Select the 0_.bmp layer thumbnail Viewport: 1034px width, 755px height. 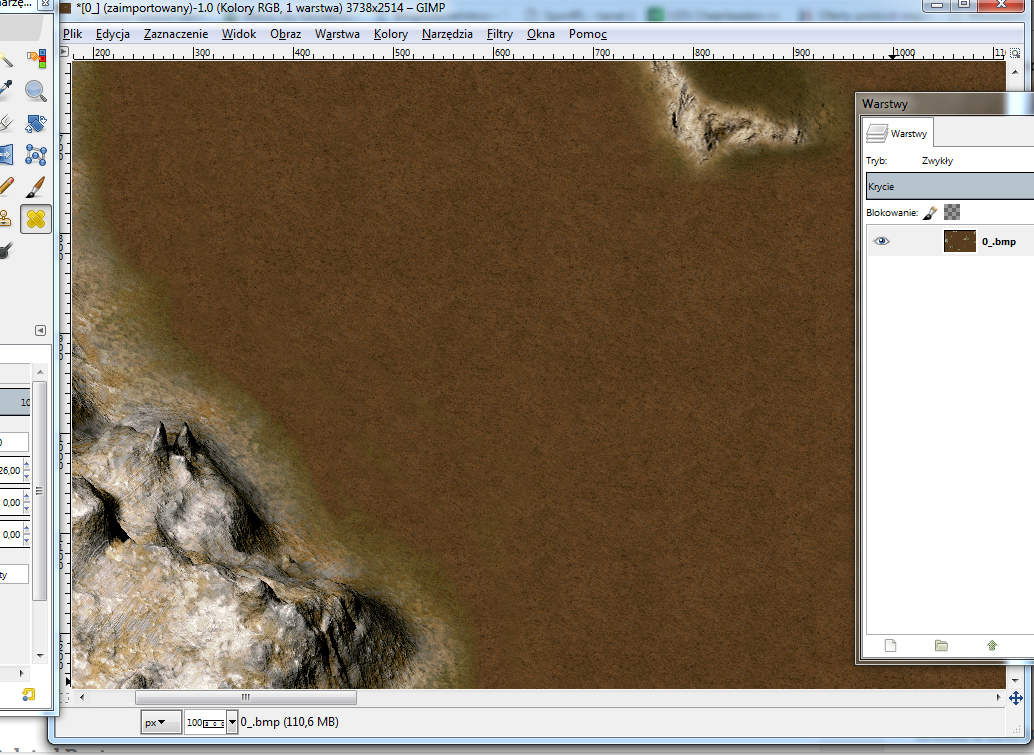(x=959, y=241)
